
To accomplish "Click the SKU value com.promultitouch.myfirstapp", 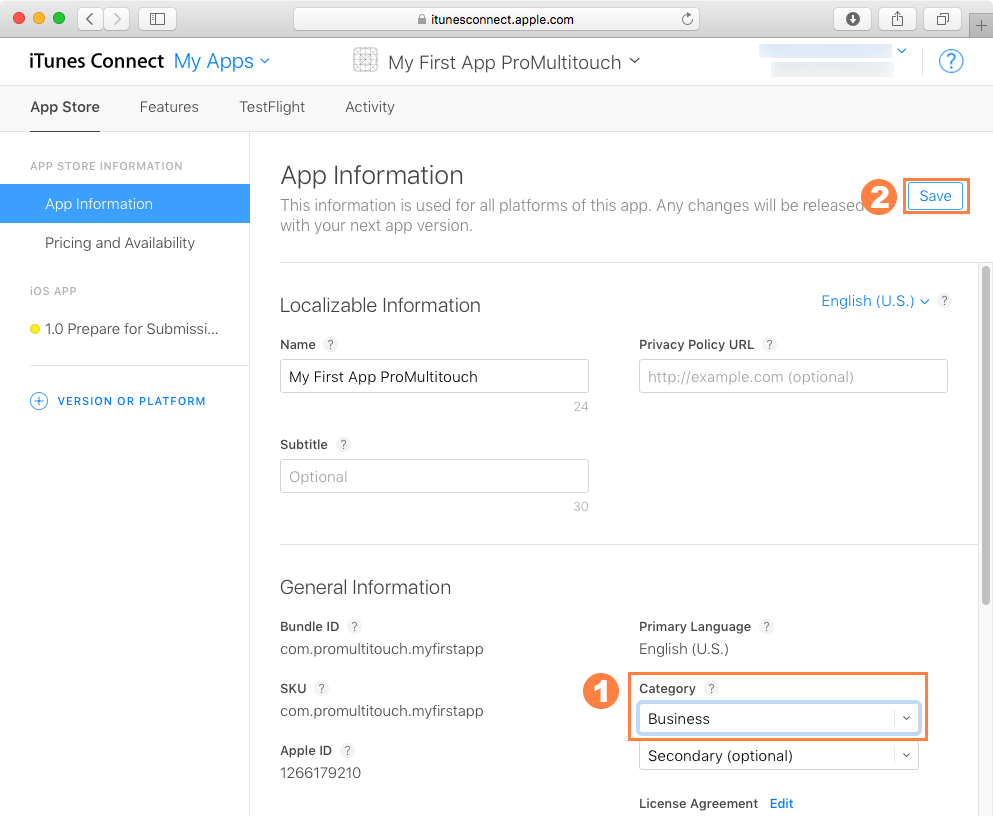I will point(382,711).
